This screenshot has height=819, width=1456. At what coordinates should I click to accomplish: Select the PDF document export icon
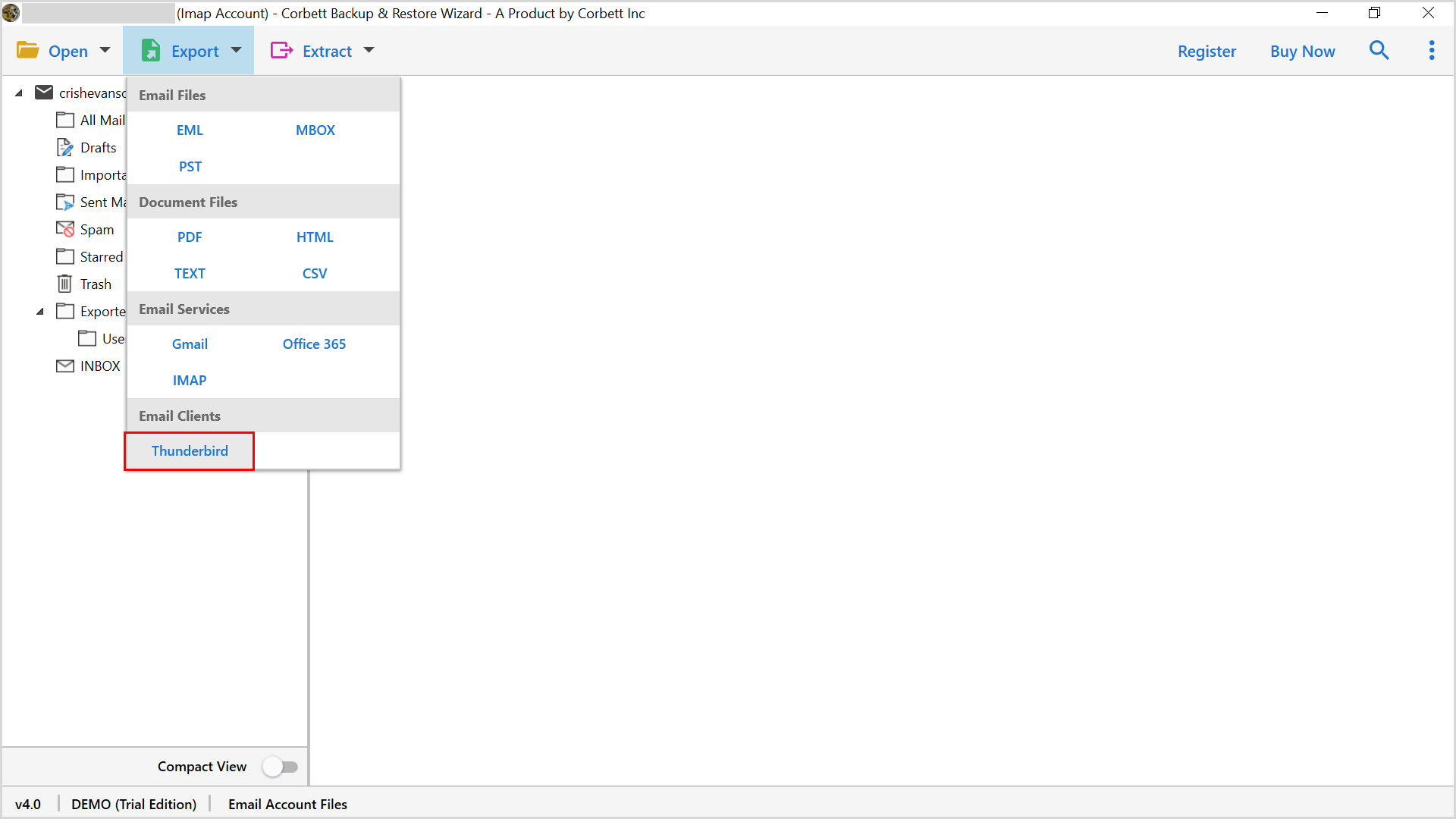(189, 236)
